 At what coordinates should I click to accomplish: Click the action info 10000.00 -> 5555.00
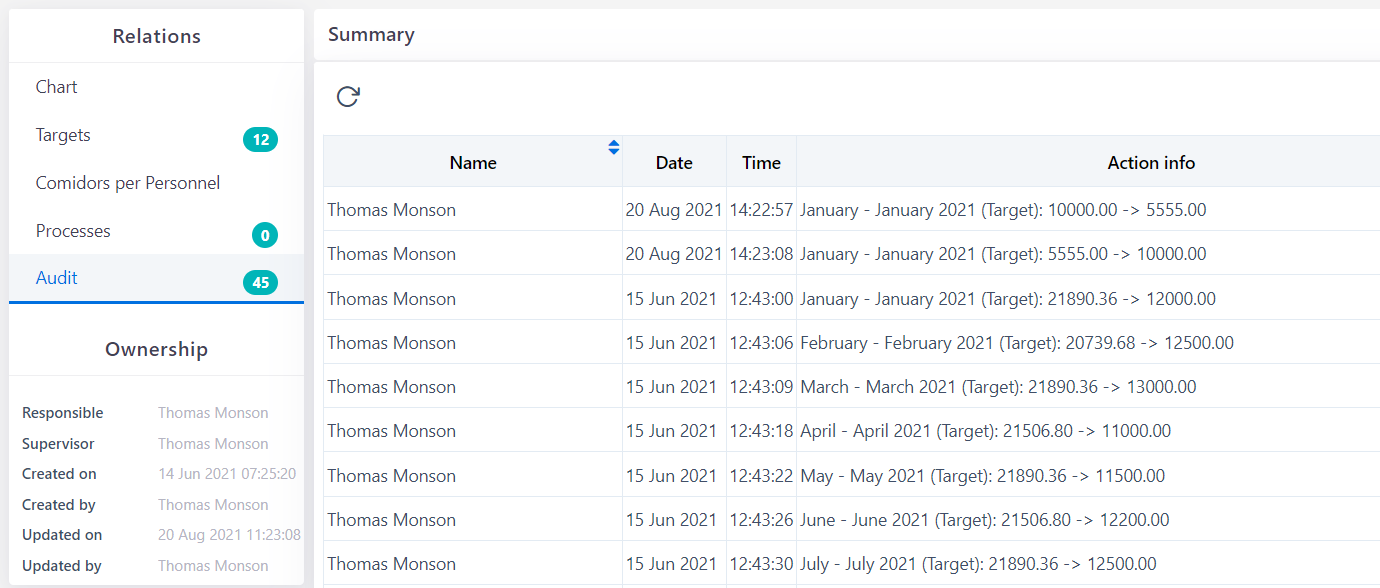pos(1003,210)
